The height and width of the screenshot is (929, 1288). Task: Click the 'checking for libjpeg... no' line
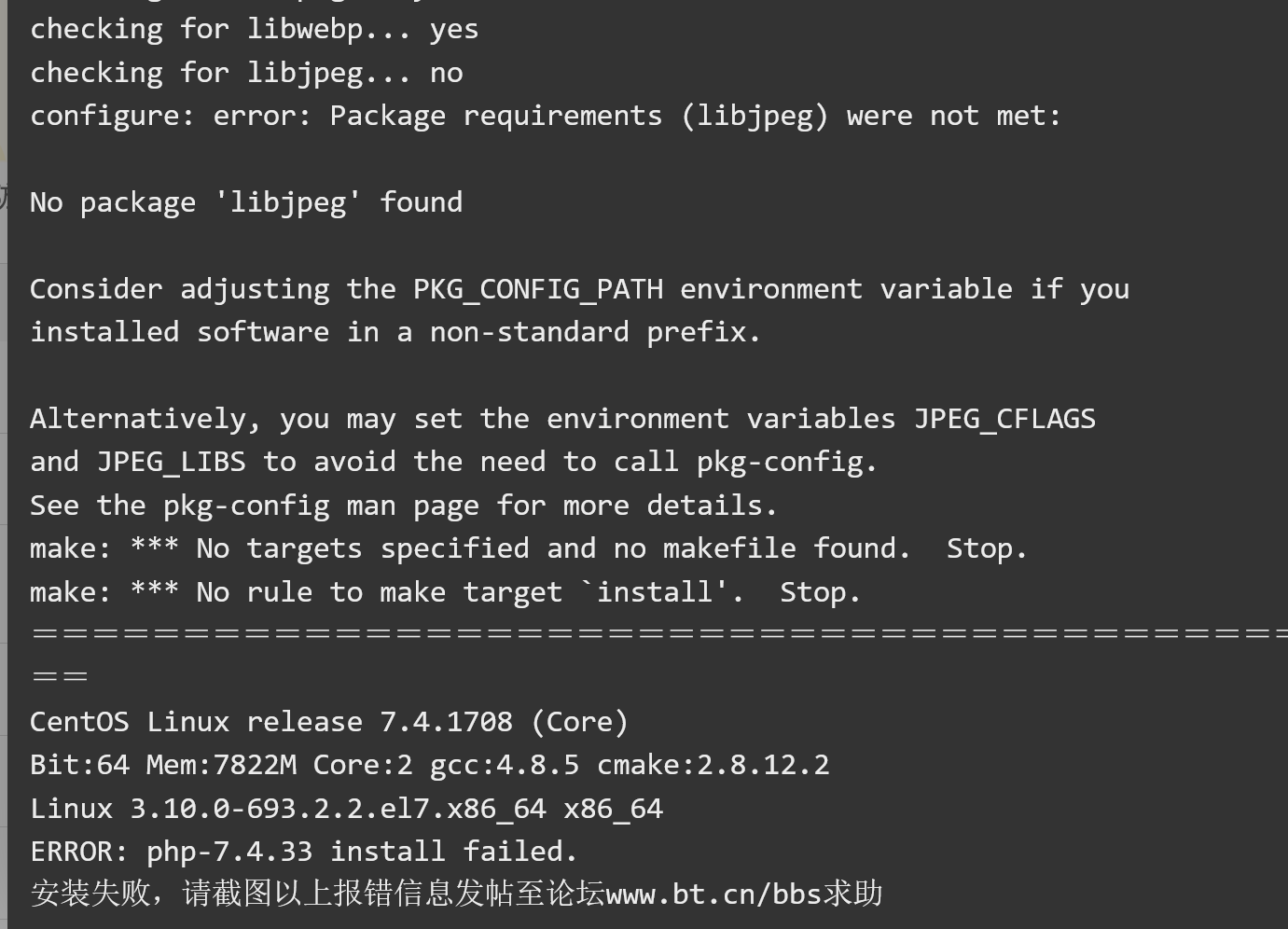[246, 73]
